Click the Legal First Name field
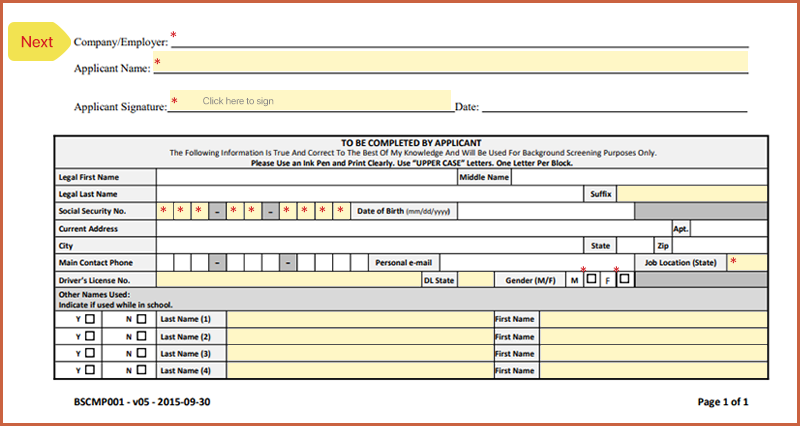This screenshot has width=800, height=426. pos(307,177)
